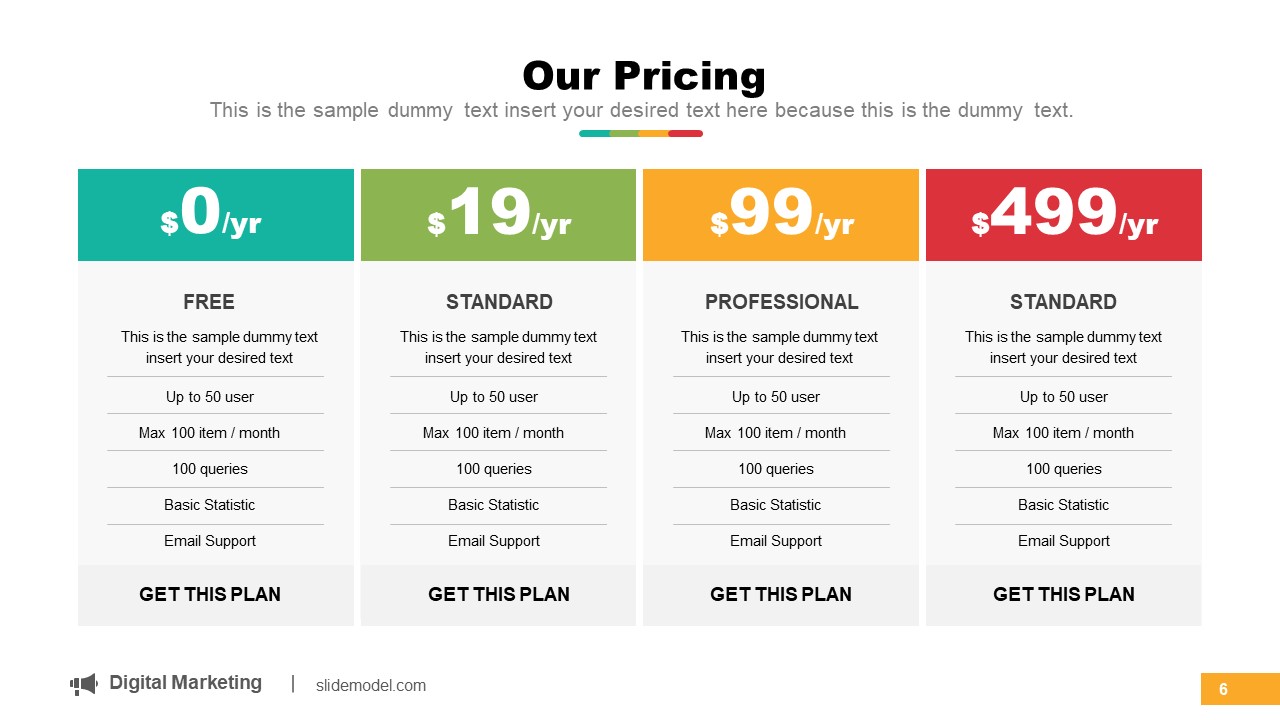Select Up to 50 user in the $499/yr column
This screenshot has height=720, width=1280.
pyautogui.click(x=1064, y=397)
